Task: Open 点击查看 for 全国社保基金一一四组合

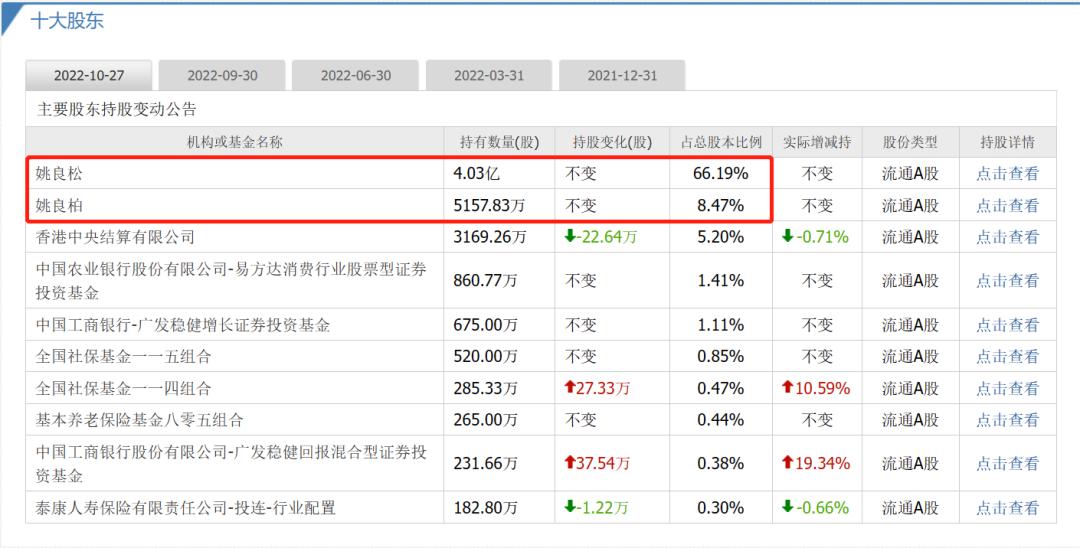Action: coord(1007,388)
